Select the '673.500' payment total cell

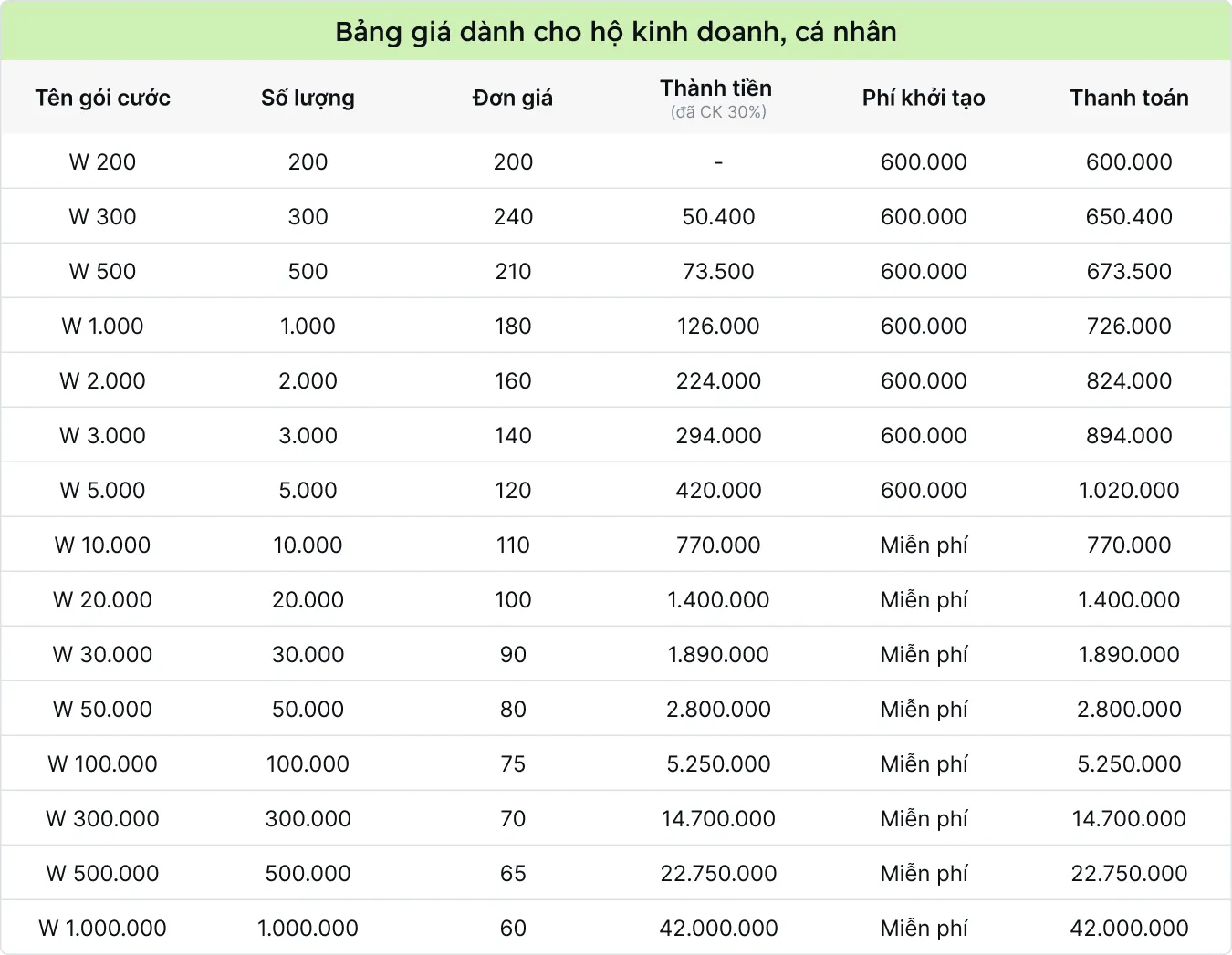tap(1129, 271)
